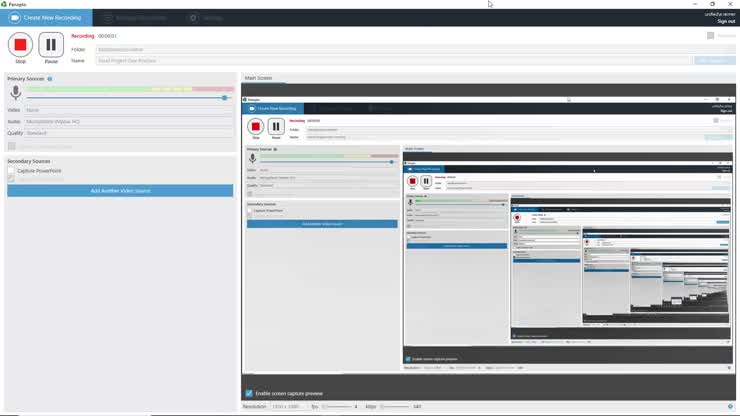Click the Sign out link
The width and height of the screenshot is (740, 416).
[x=724, y=21]
